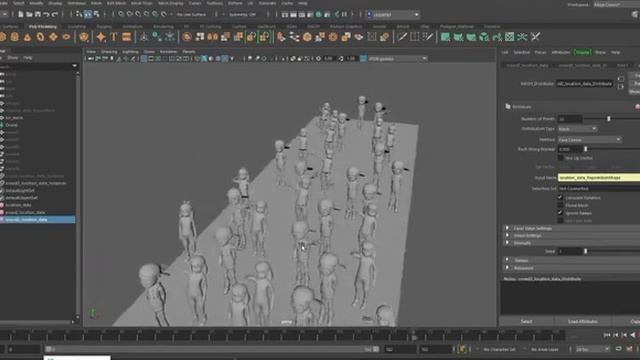
Task: Open the sRGB gamma view transform dropdown
Action: 397,59
